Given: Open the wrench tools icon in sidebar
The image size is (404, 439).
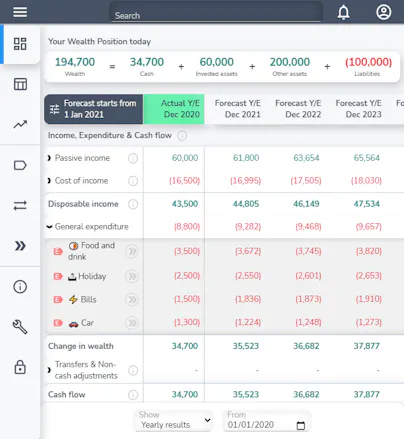Looking at the screenshot, I should click(20, 327).
